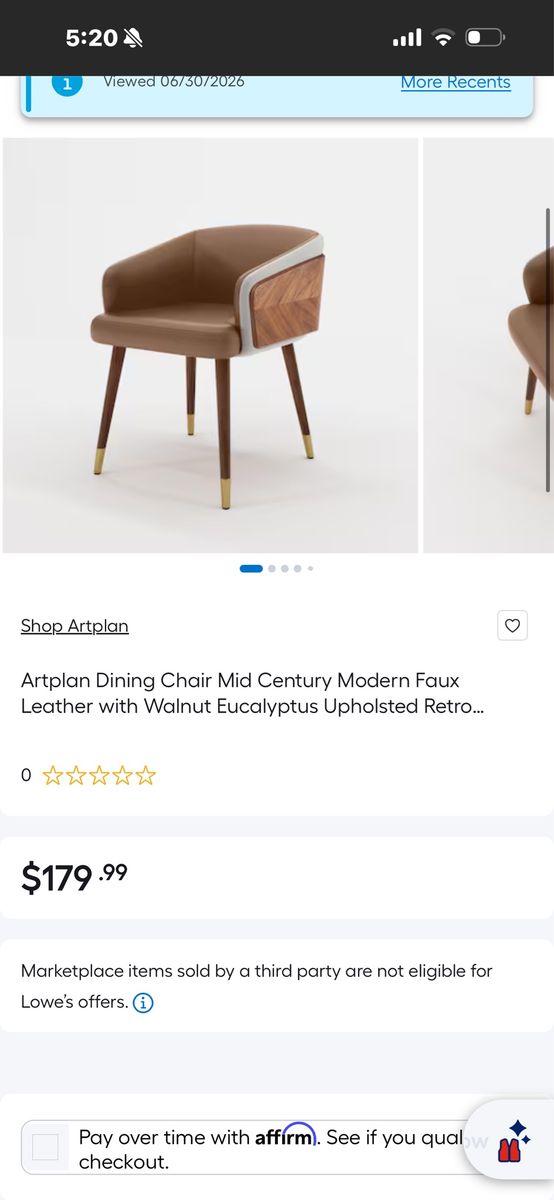
Task: Tap the Affirm logo in banner
Action: coord(285,1136)
